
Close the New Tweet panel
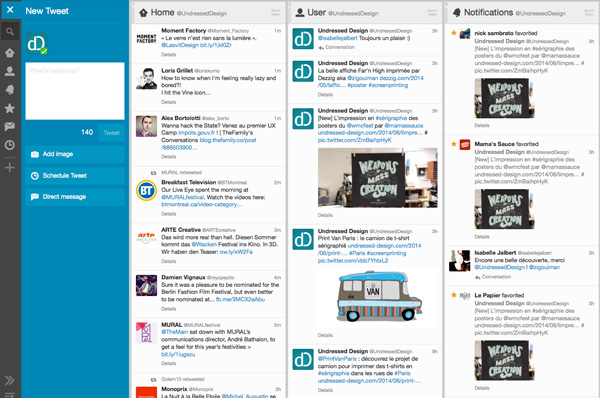click(x=10, y=10)
